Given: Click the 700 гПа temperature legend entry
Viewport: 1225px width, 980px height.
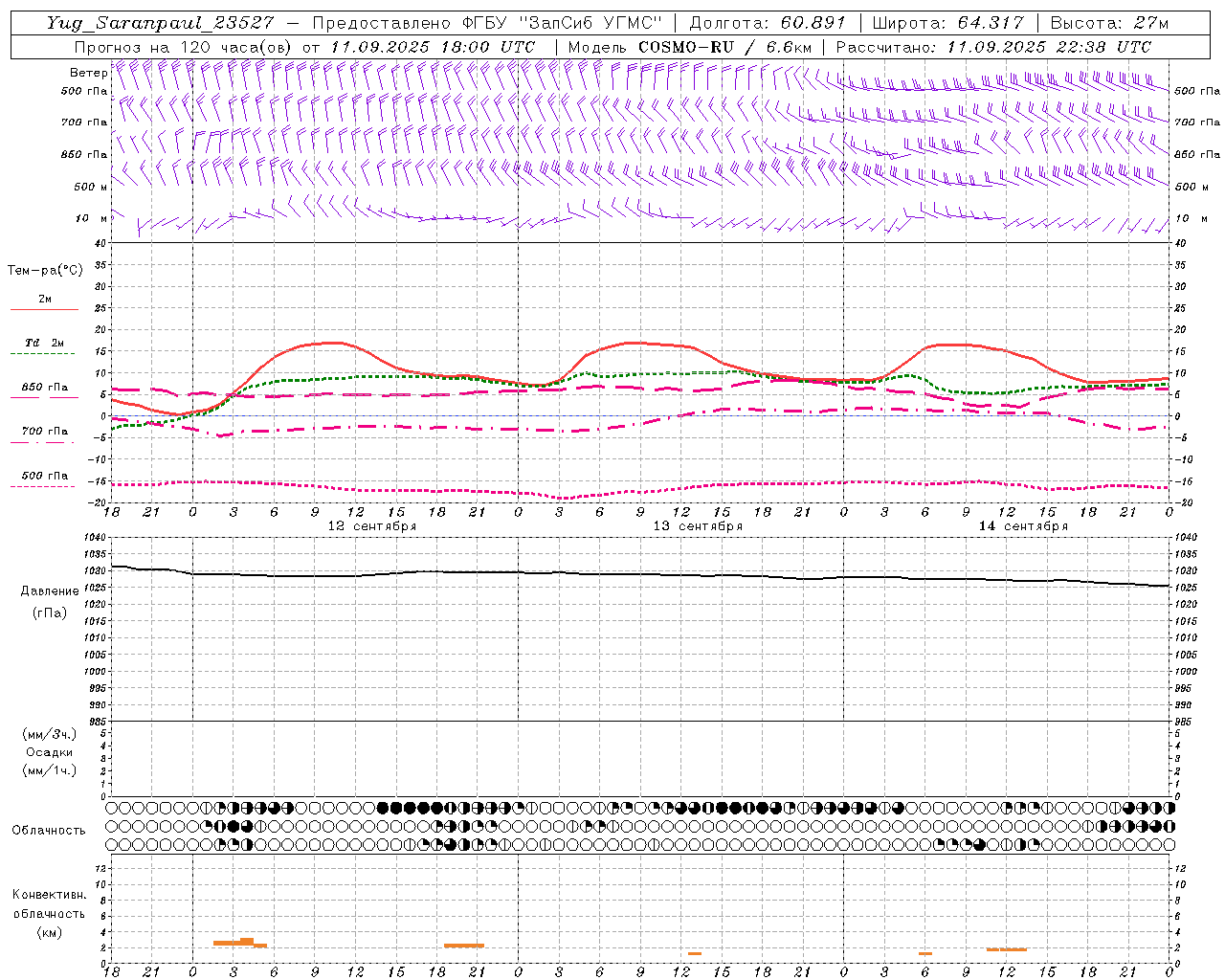Looking at the screenshot, I should click(45, 432).
